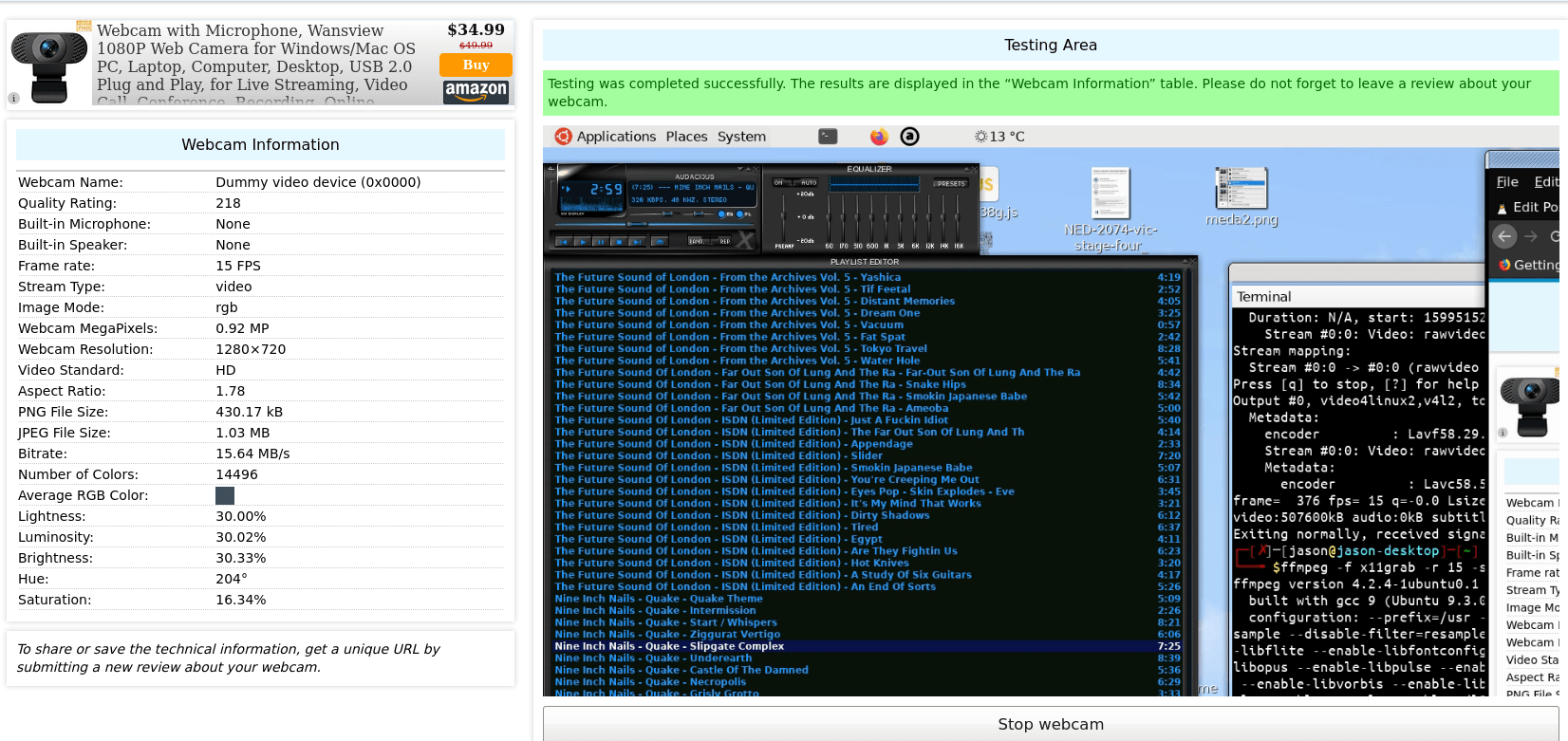Select playlist track Distant Memories
Viewport: 1568px width, 741px height.
868,302
